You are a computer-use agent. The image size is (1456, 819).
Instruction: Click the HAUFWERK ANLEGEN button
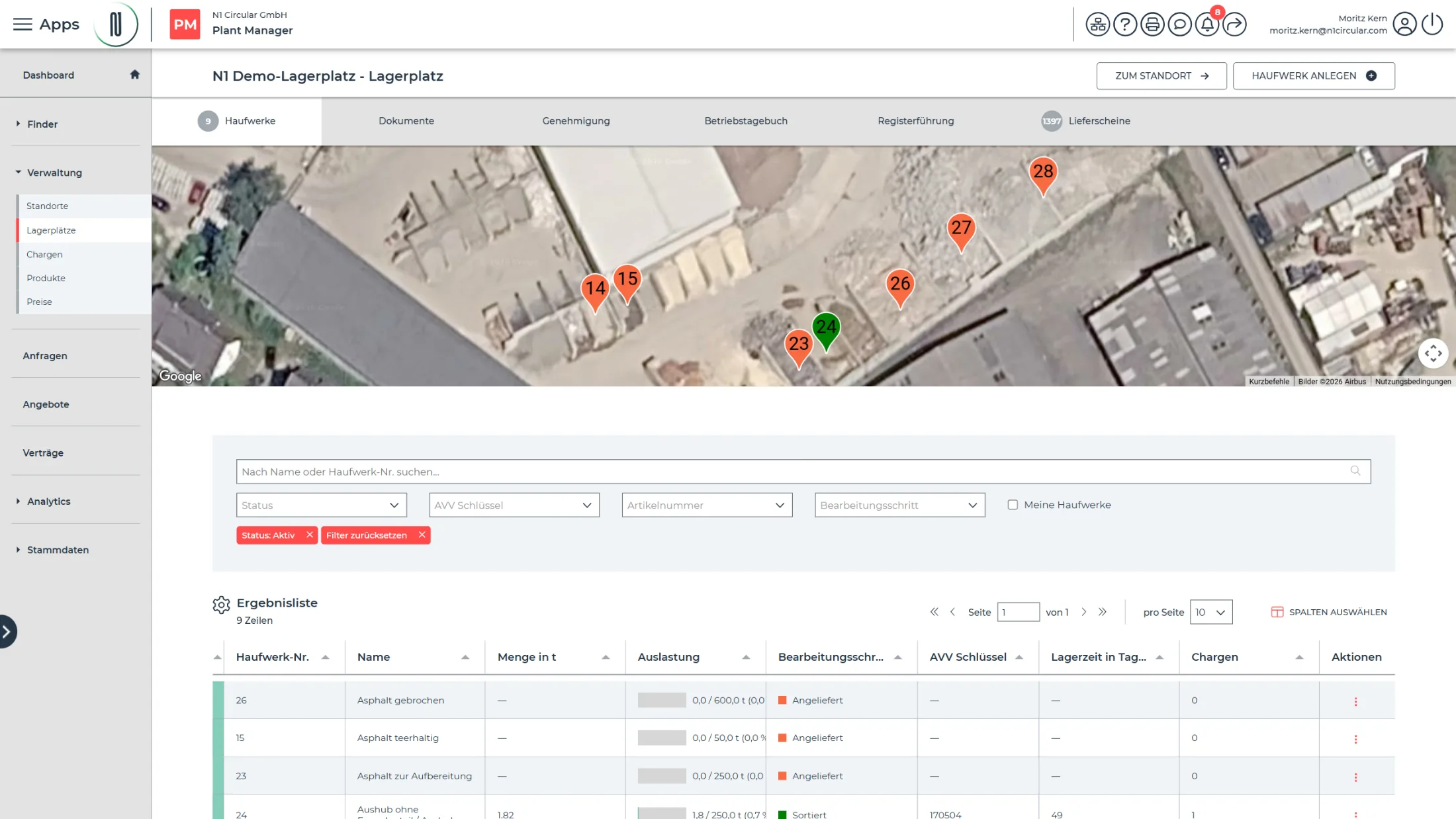tap(1314, 75)
